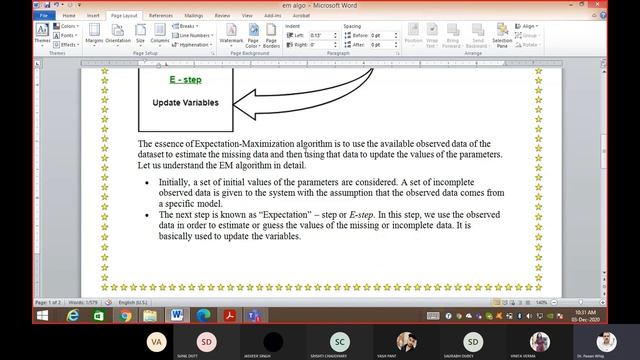The image size is (640, 360).
Task: Switch to the Insert tab
Action: [93, 16]
